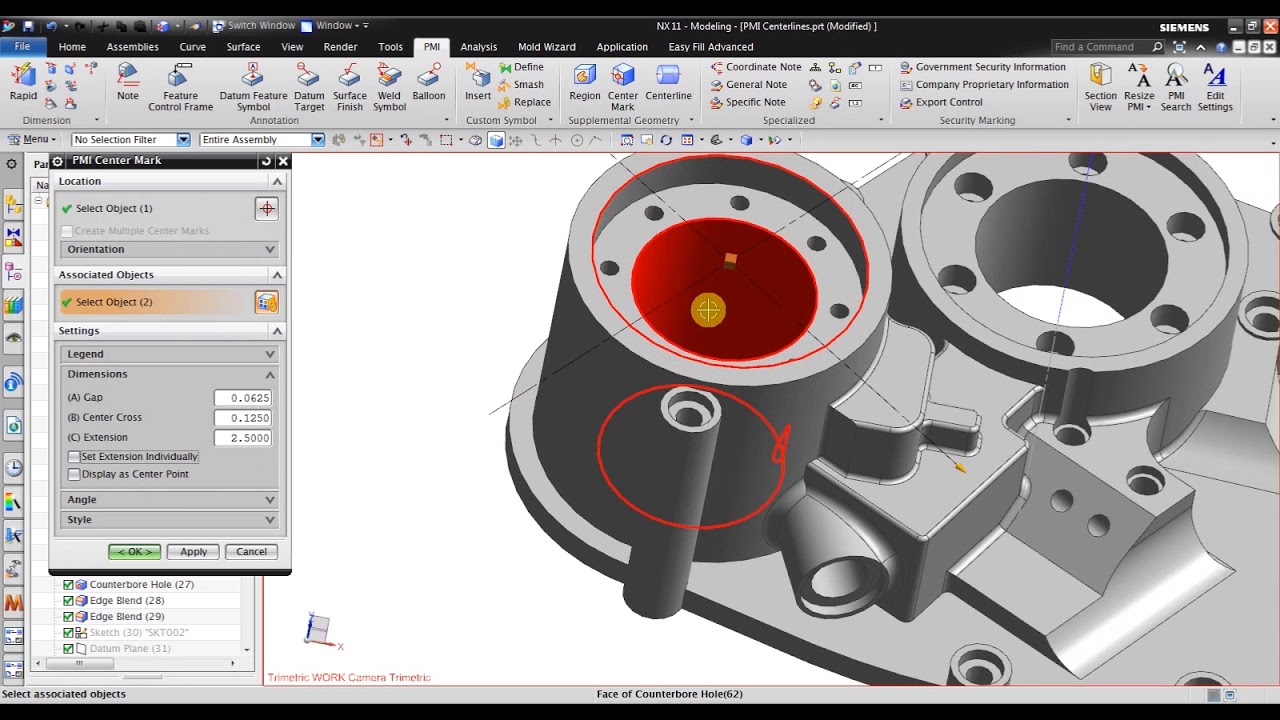Select the Center Mark tool
The width and height of the screenshot is (1280, 720).
click(623, 88)
